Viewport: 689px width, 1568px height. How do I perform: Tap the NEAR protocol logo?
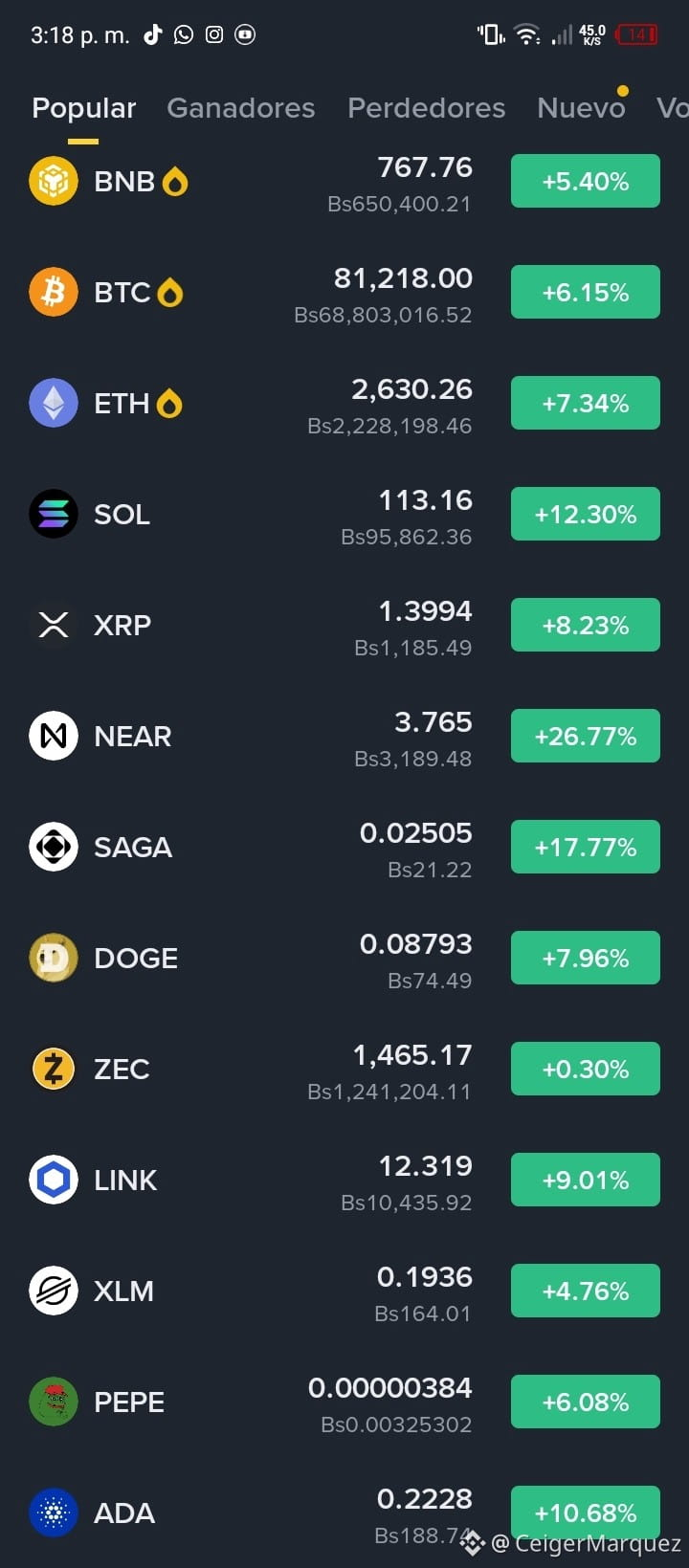[x=54, y=736]
